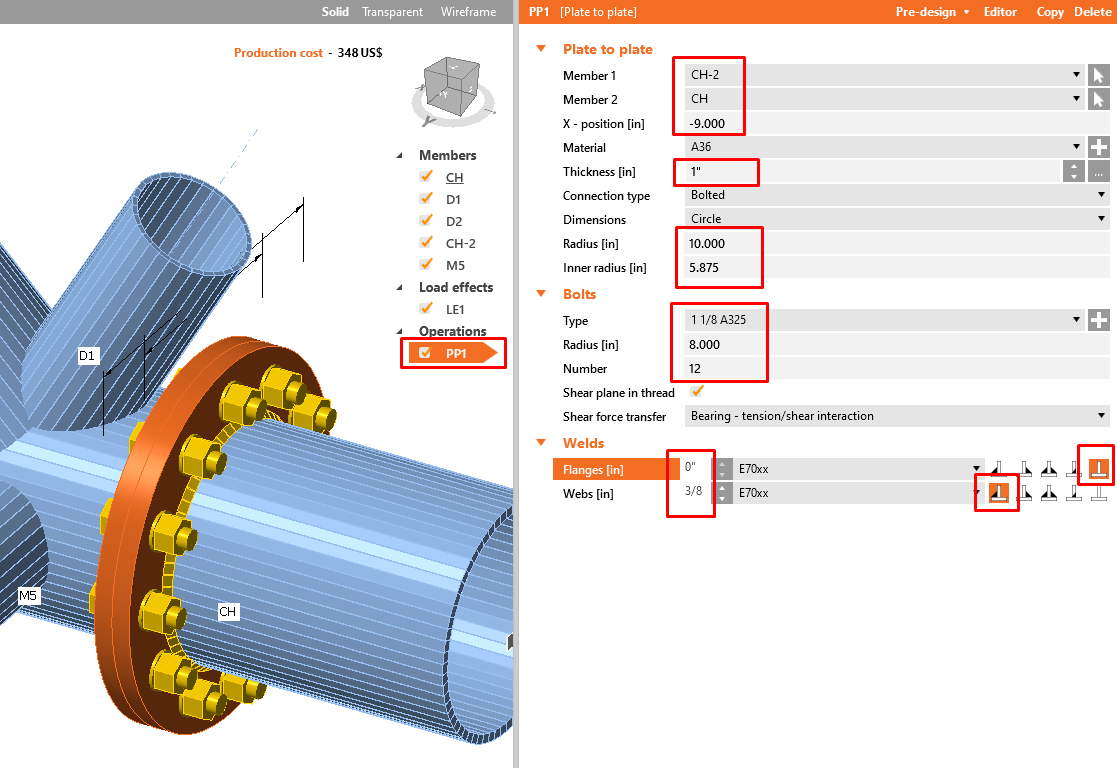Toggle the LE1 load effect checkbox
Screen dimensions: 1117x768
coord(427,309)
